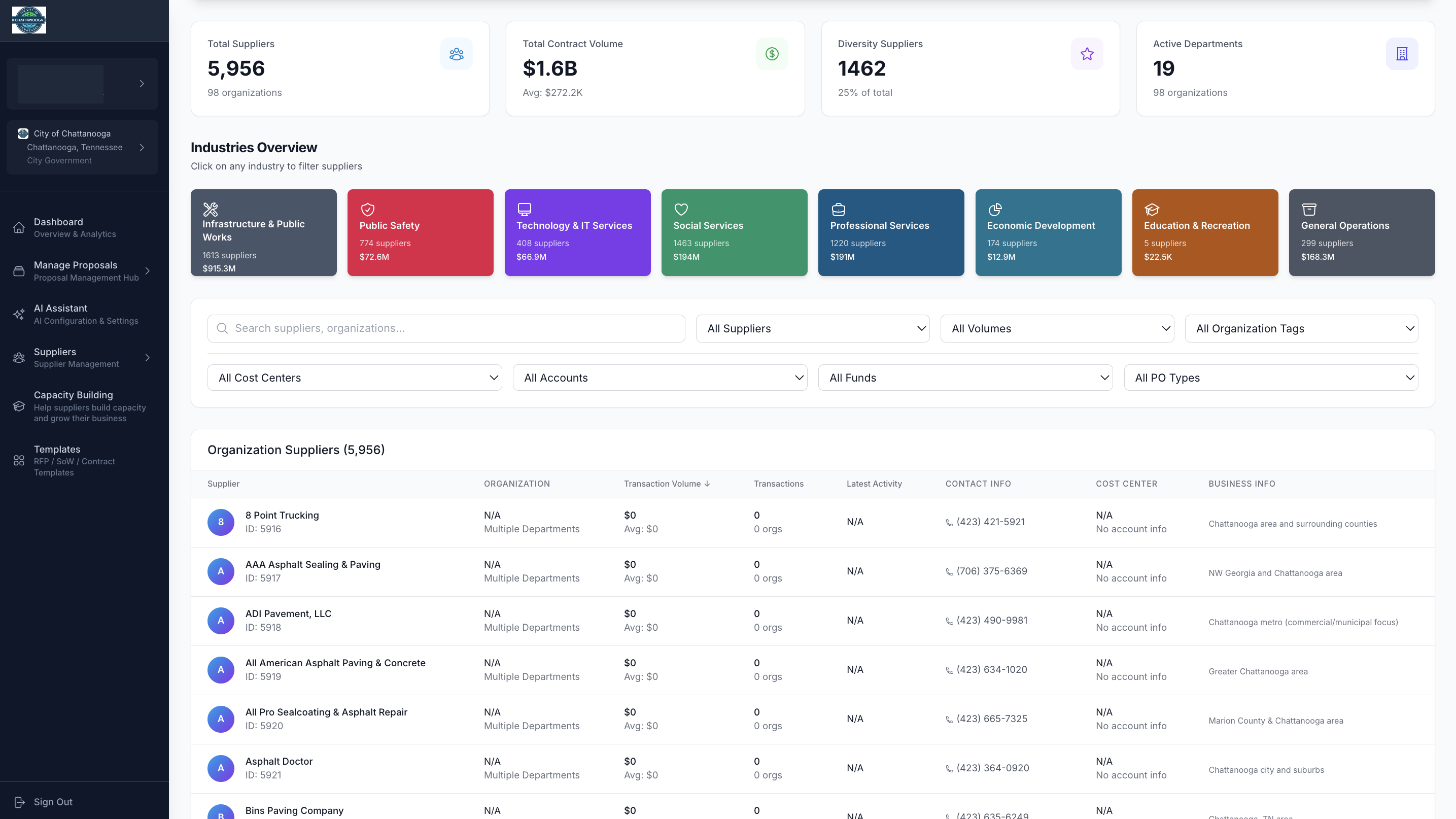1456x819 pixels.
Task: Click the dollar icon on Total Contract Volume card
Action: tap(771, 54)
